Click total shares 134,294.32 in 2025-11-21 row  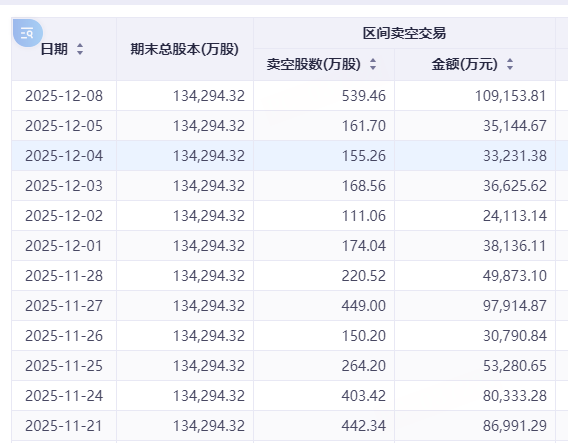click(209, 426)
